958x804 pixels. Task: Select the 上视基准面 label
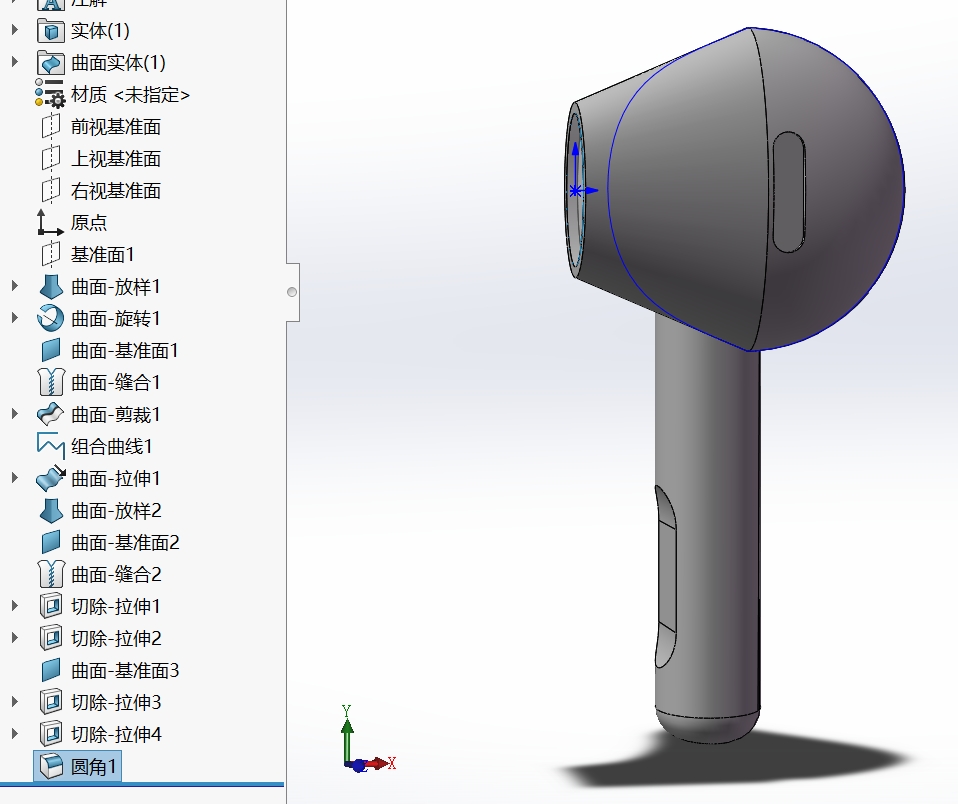(x=115, y=158)
